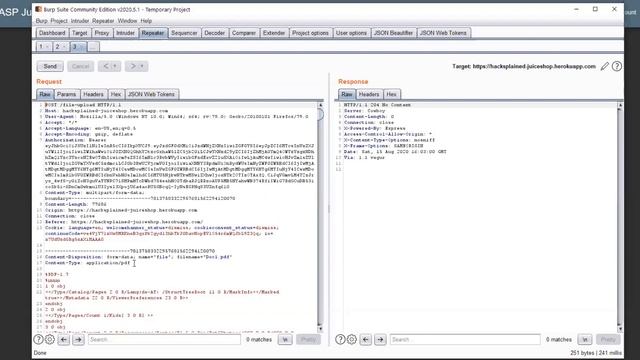Click next match arrow in Response search

pos(380,339)
